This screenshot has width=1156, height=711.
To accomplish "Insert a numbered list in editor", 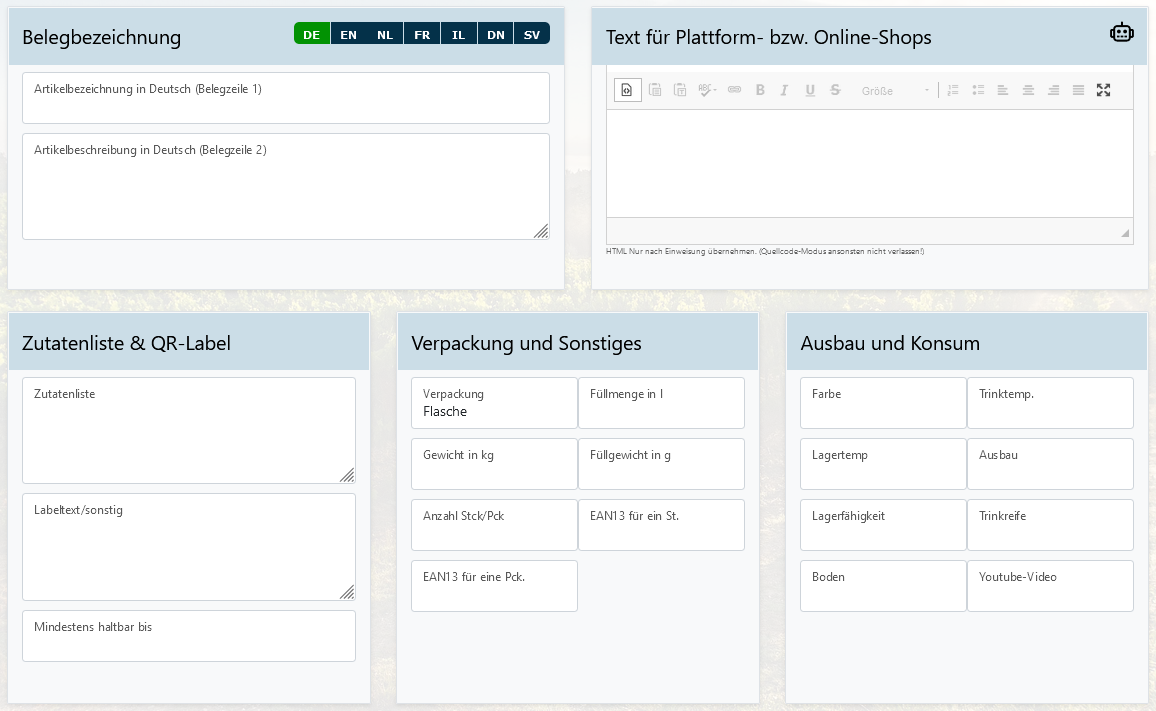I will pos(953,90).
